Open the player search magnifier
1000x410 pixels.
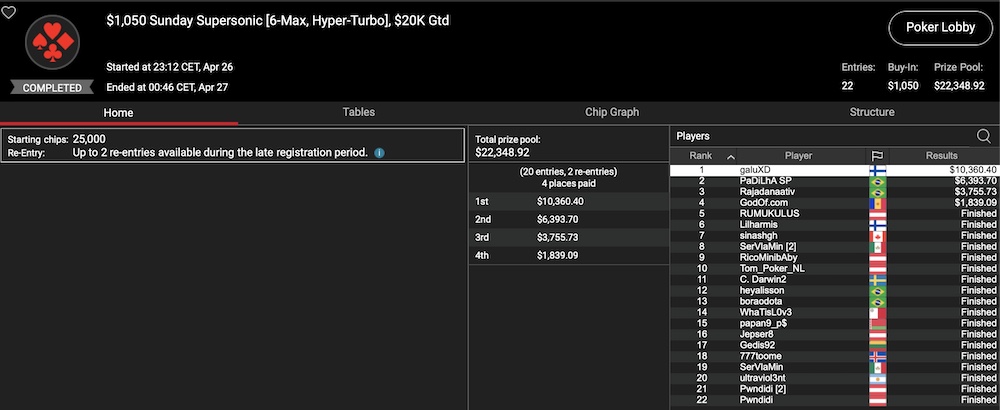point(983,136)
